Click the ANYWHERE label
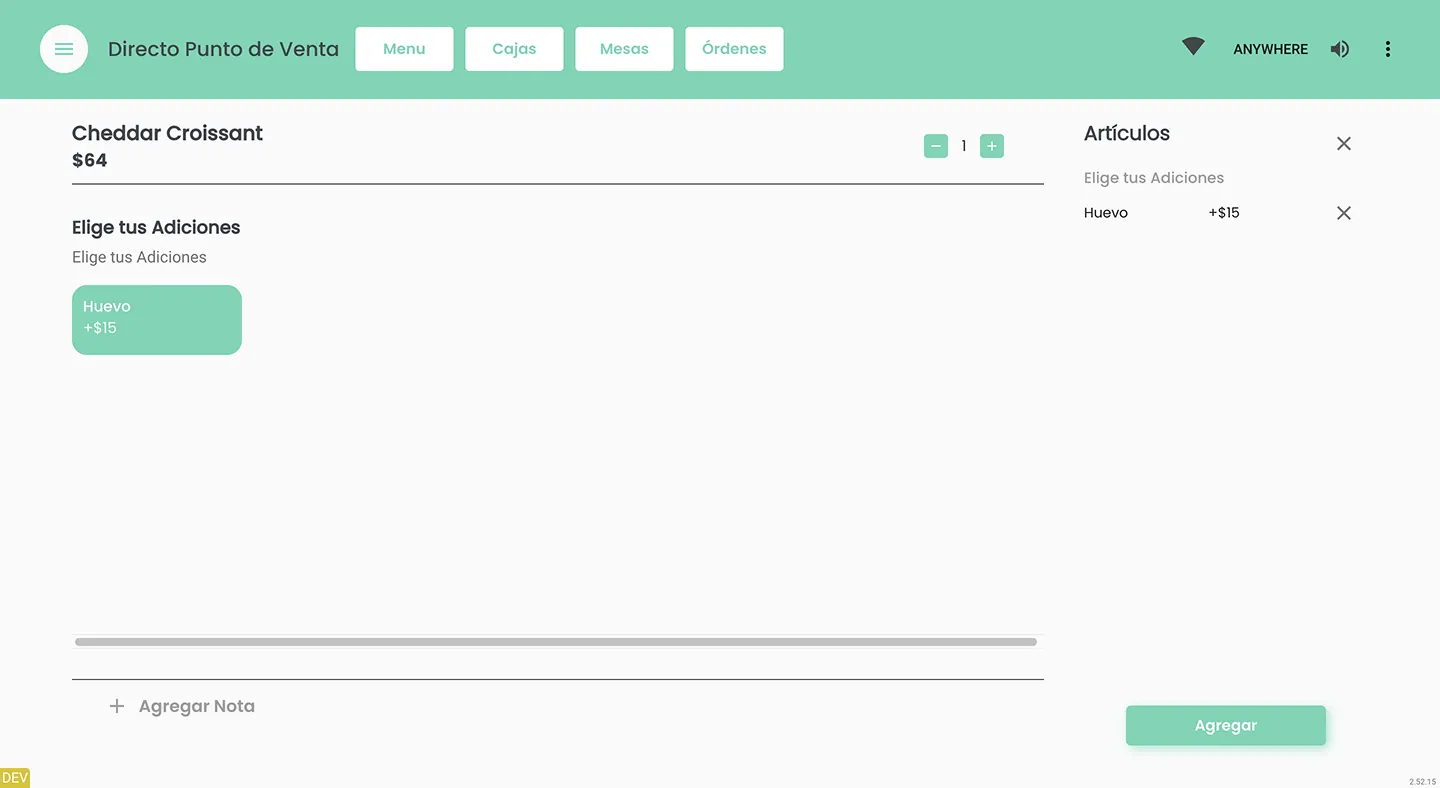The image size is (1440, 788). click(1270, 49)
